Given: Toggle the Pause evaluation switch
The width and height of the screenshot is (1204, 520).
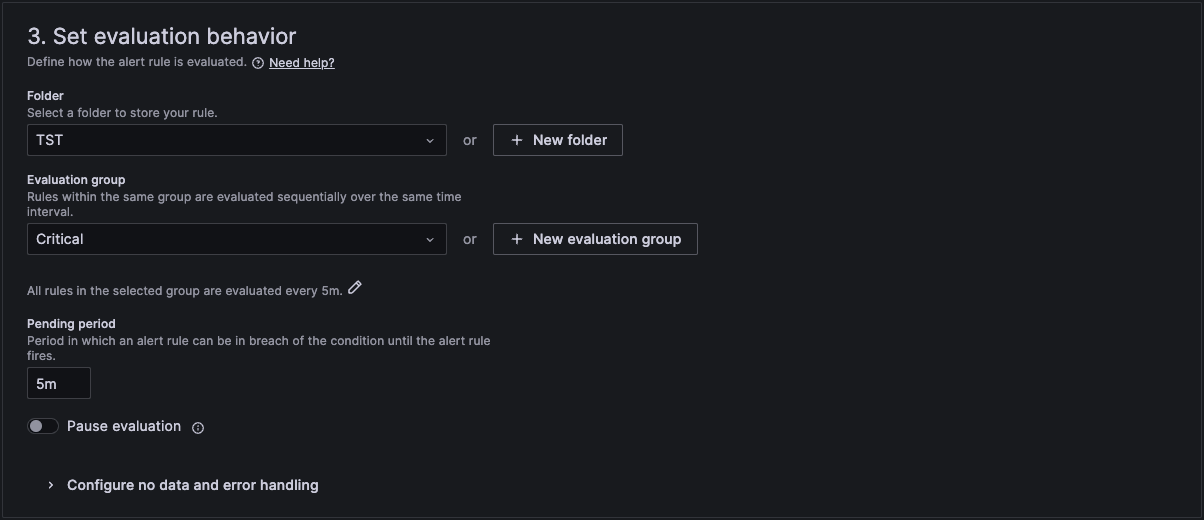Looking at the screenshot, I should pos(43,426).
